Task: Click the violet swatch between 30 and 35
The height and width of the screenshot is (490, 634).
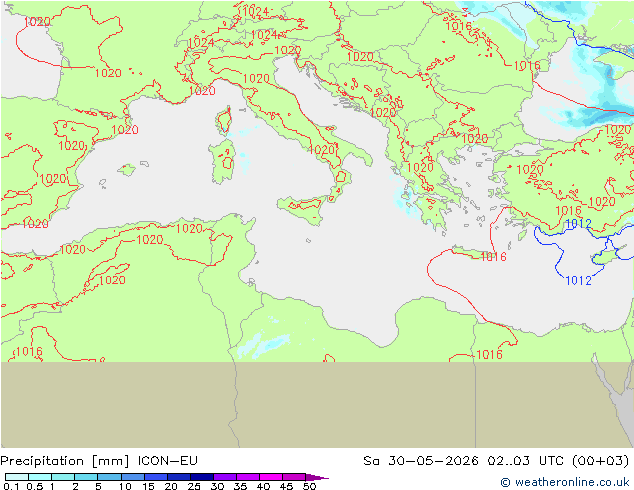Action: pyautogui.click(x=225, y=477)
